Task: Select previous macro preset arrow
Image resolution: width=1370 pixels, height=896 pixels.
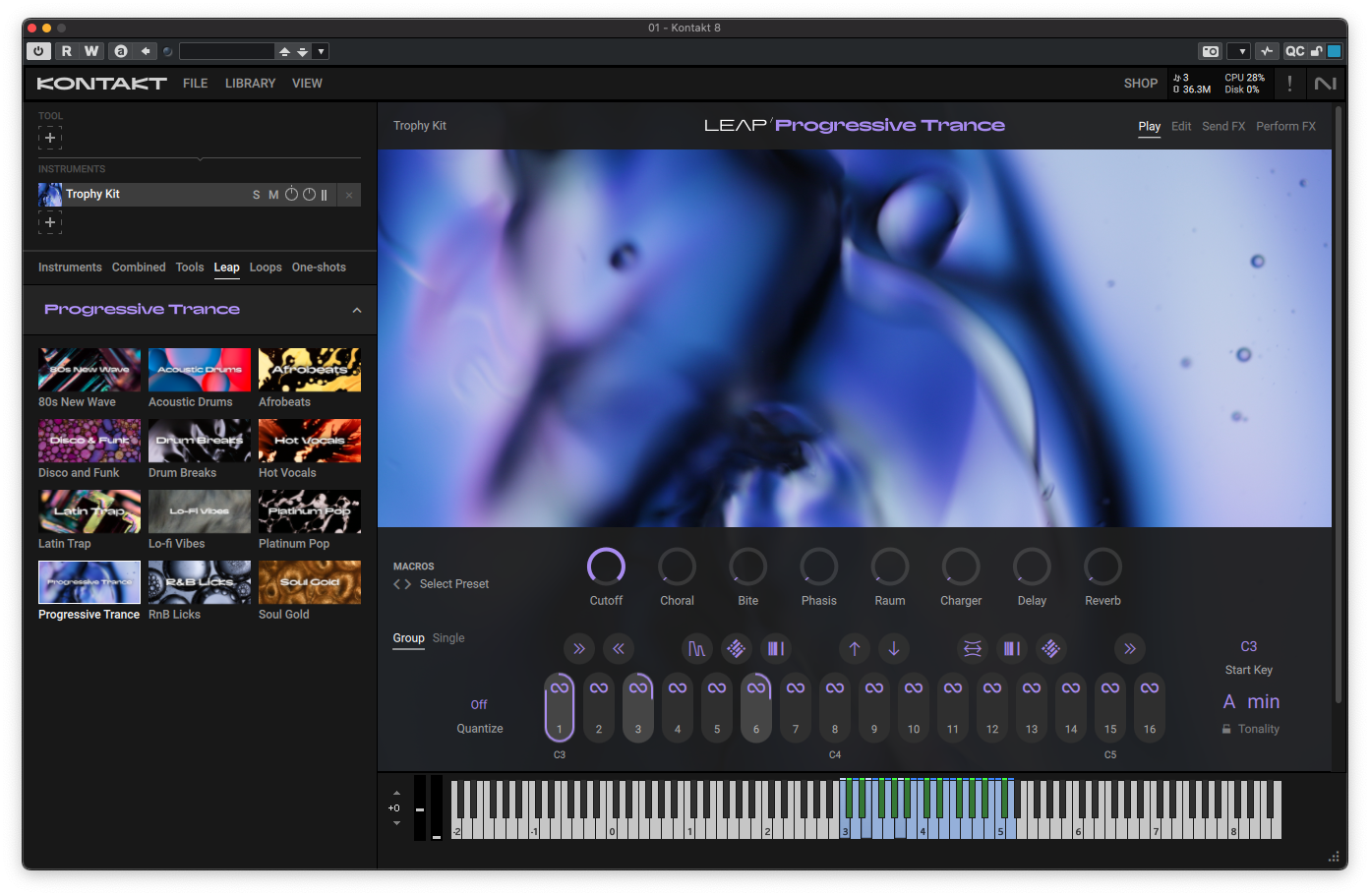Action: (x=396, y=584)
